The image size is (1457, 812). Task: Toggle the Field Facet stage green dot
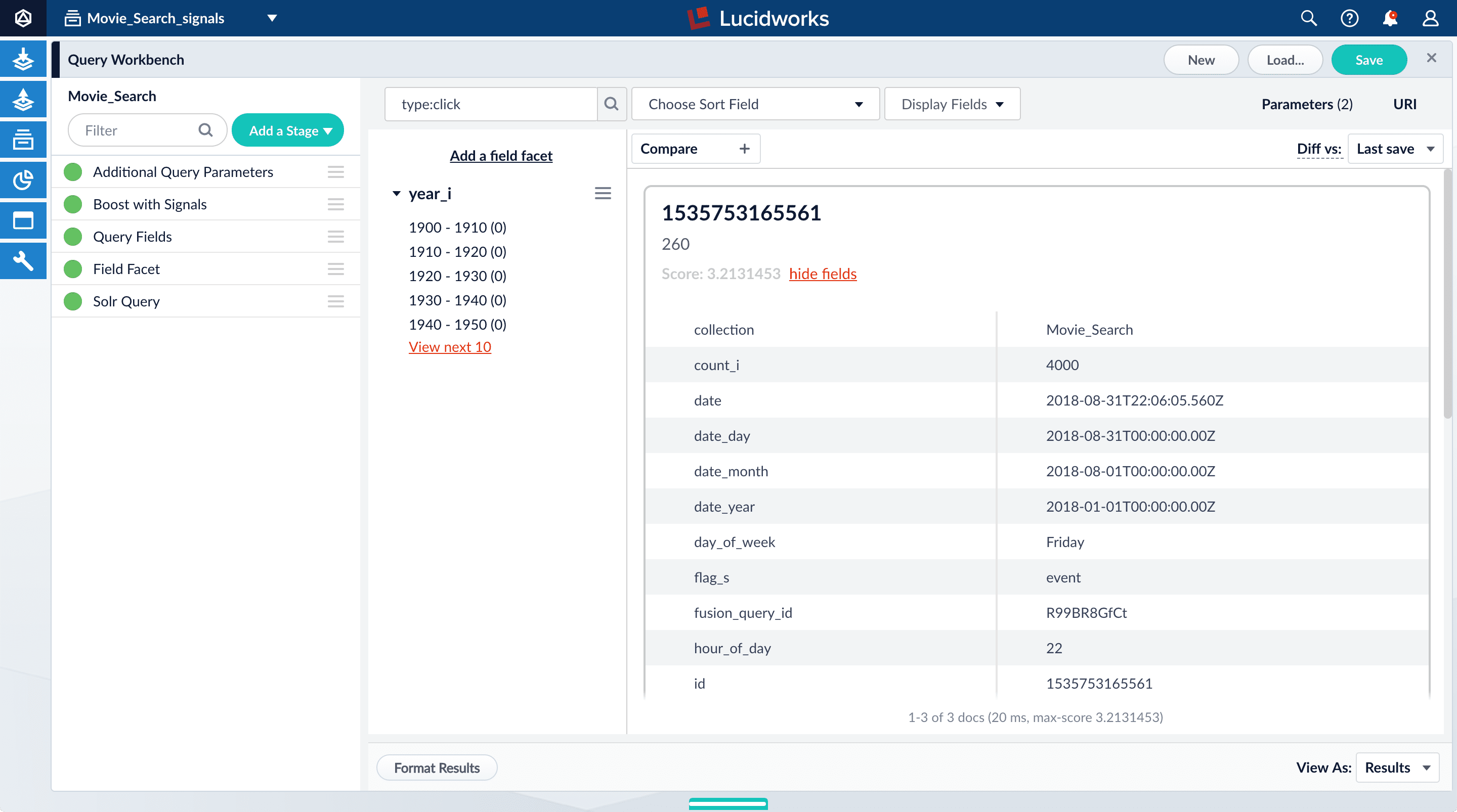click(73, 269)
